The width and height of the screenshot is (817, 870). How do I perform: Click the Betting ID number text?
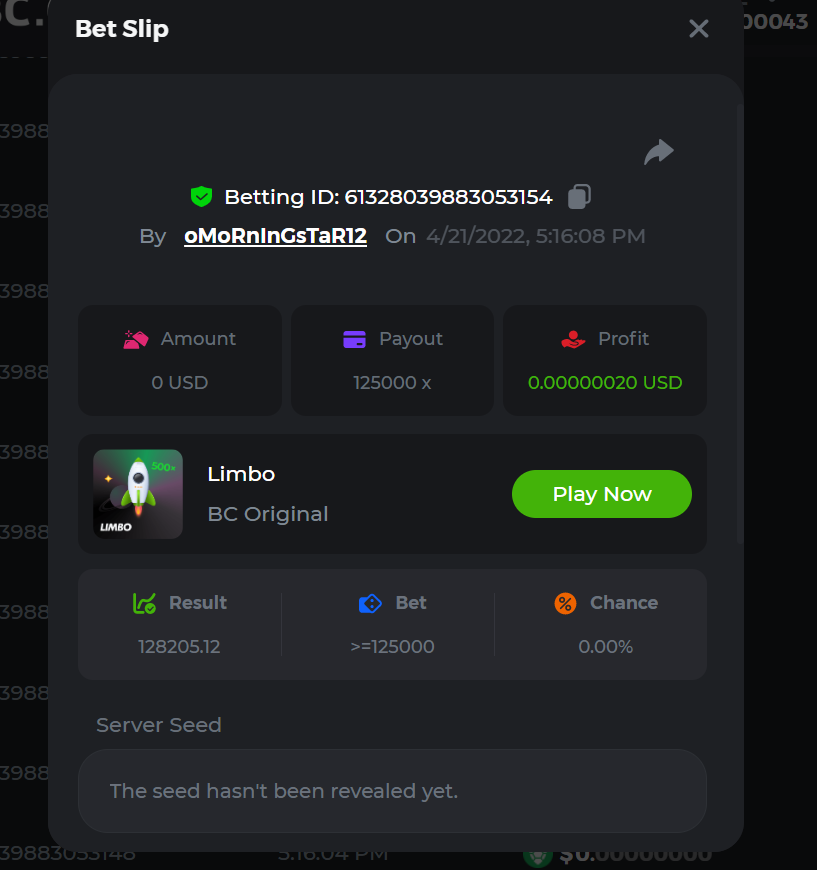coord(448,197)
